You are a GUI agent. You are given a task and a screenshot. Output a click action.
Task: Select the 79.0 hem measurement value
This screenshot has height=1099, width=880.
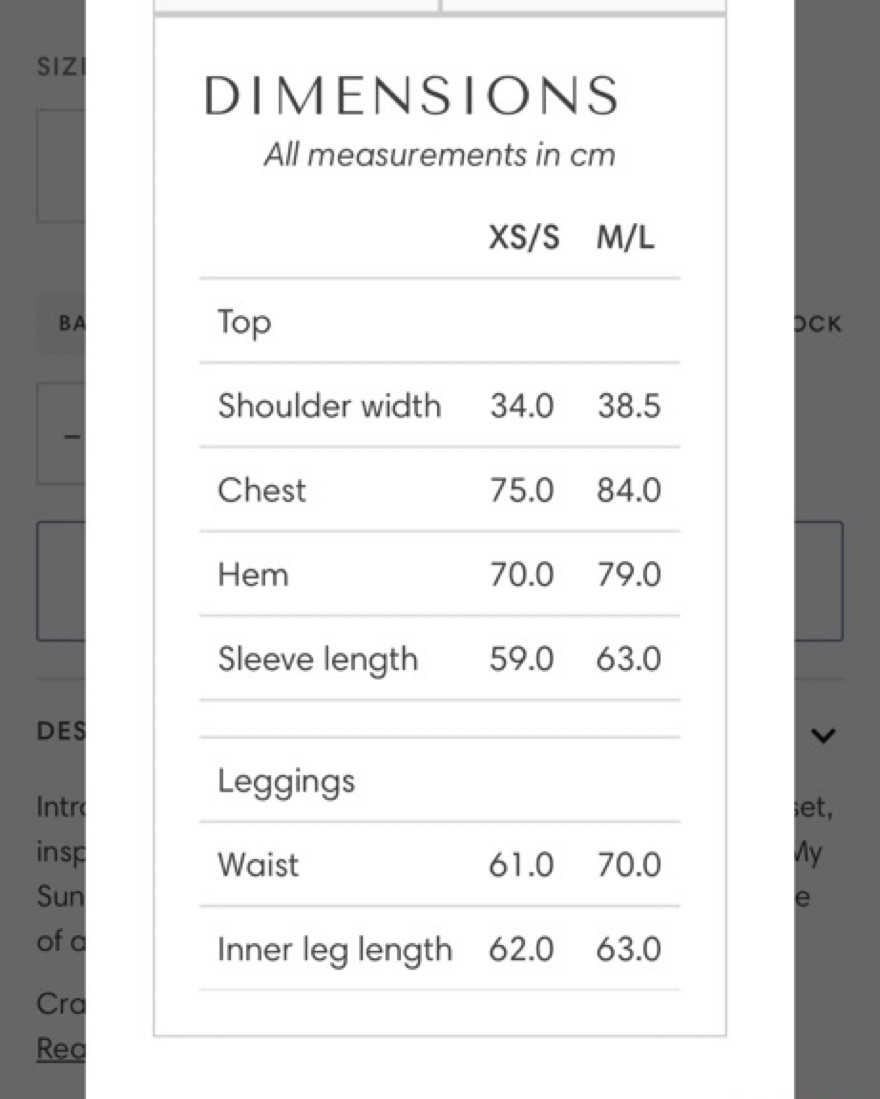tap(629, 575)
